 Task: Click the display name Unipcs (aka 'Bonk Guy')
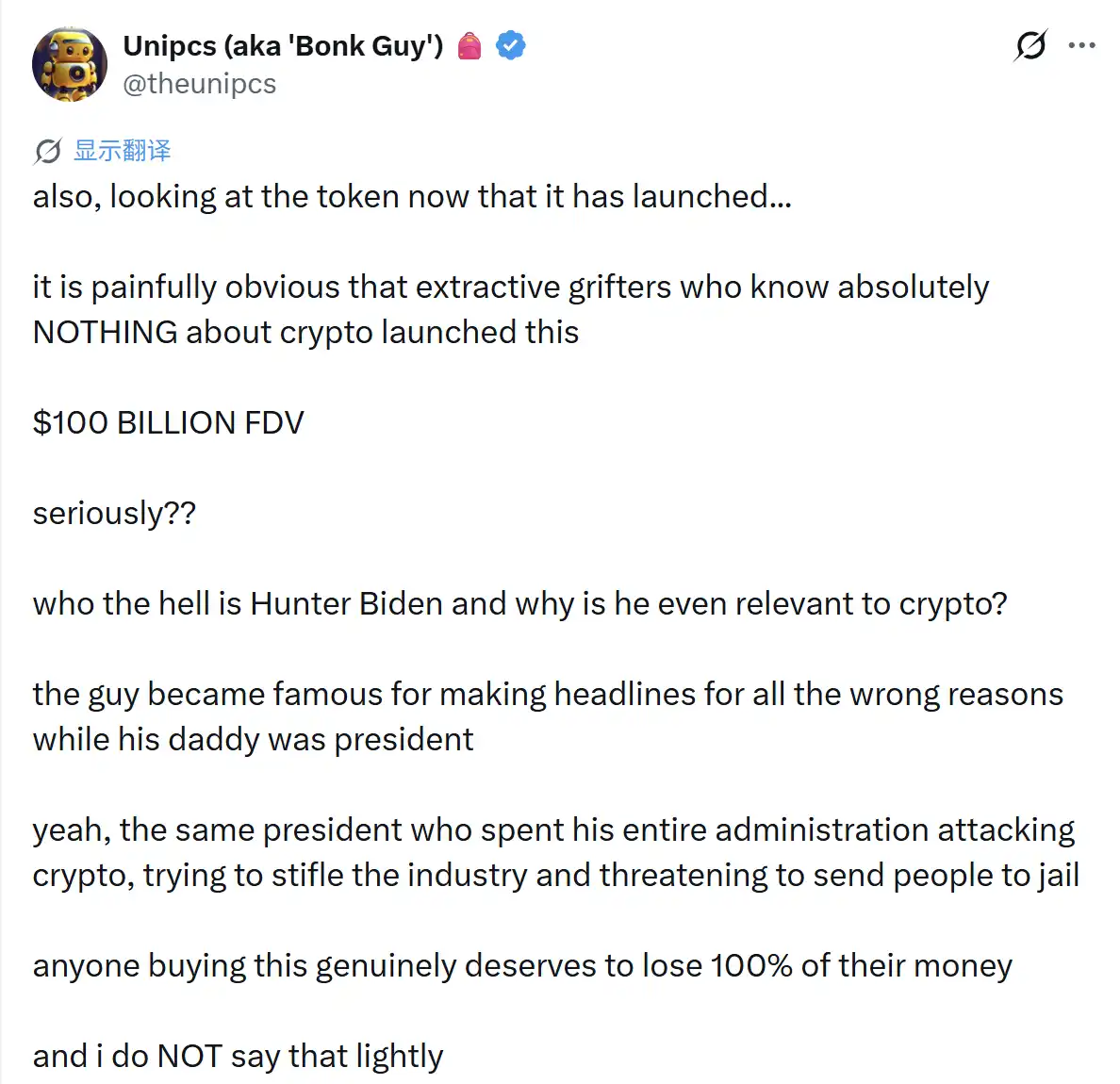coord(283,45)
